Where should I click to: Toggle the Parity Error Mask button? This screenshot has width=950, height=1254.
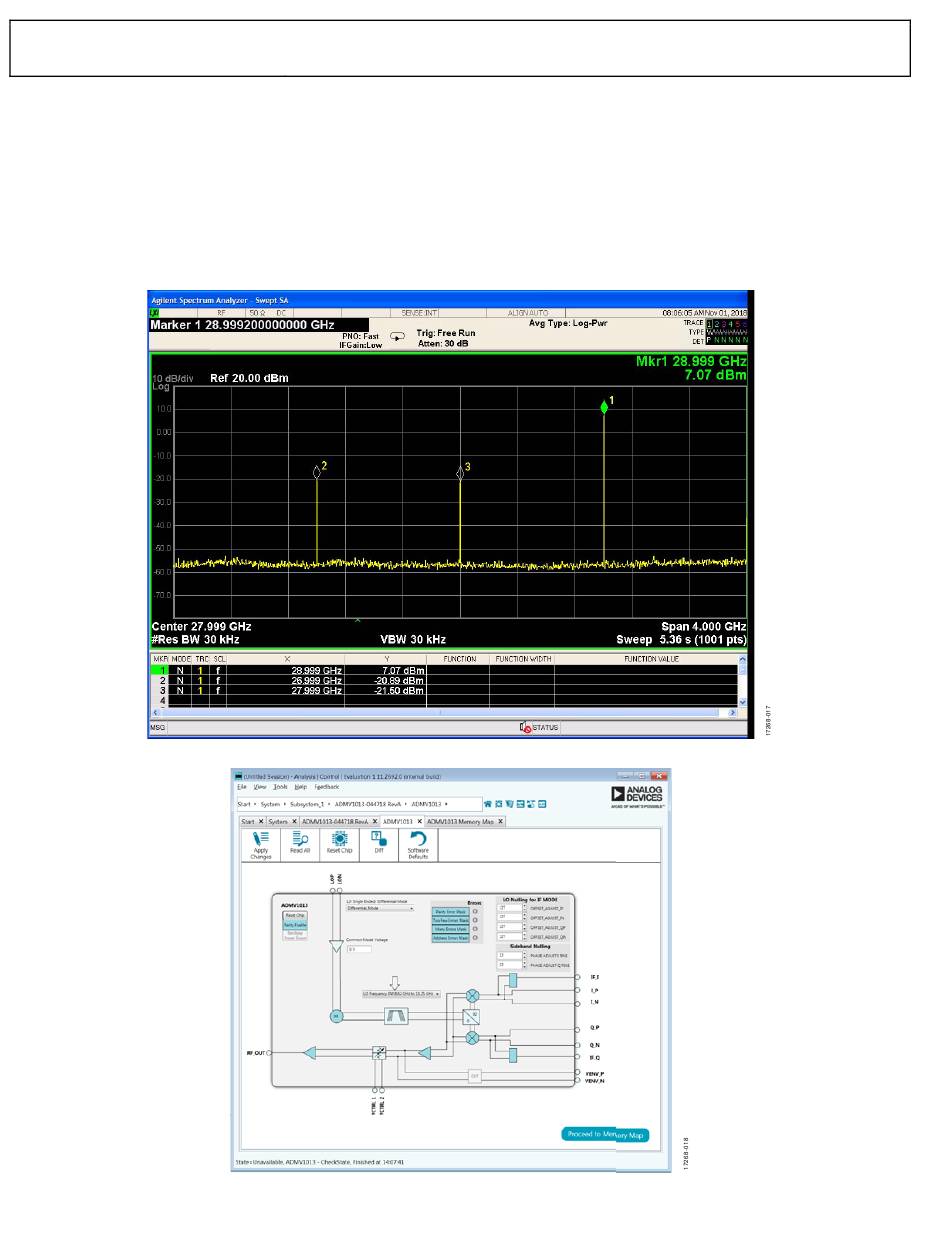coord(450,911)
